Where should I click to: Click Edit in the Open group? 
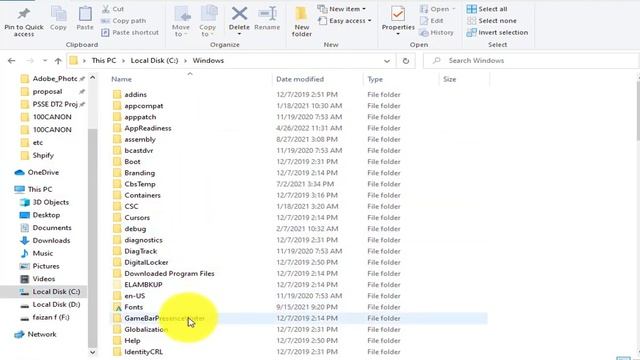[431, 20]
